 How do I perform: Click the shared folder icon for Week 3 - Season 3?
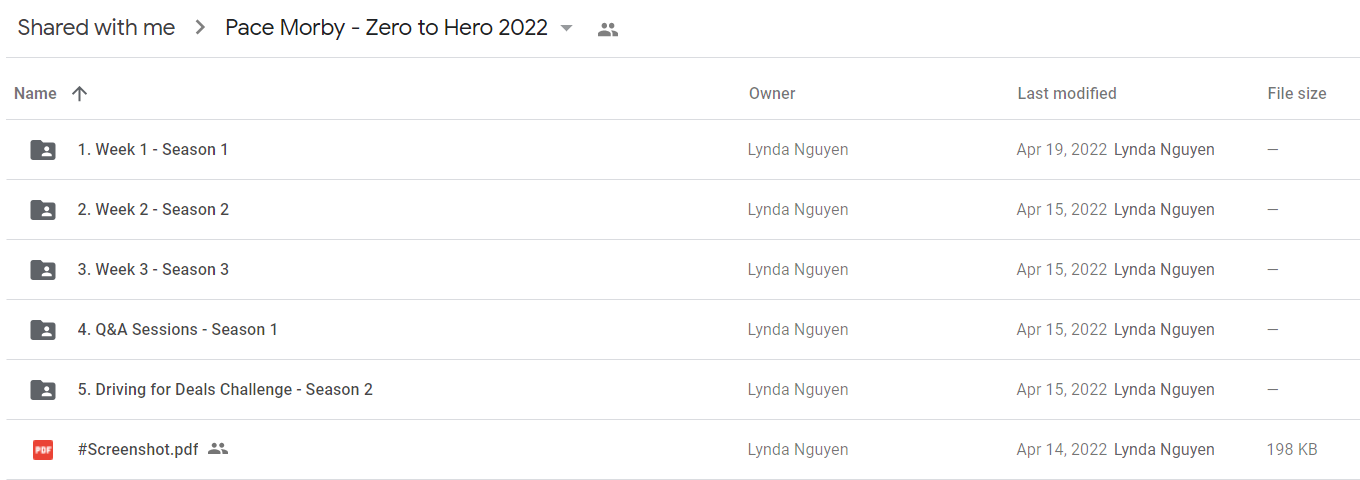(43, 270)
